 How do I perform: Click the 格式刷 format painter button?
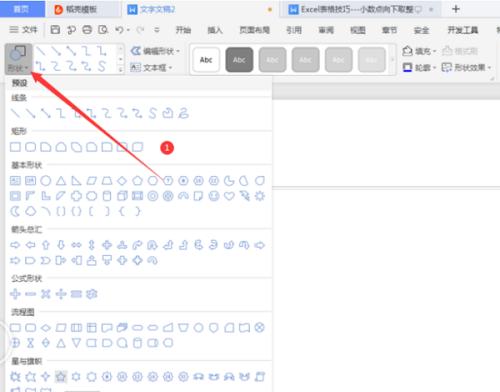tap(460, 51)
